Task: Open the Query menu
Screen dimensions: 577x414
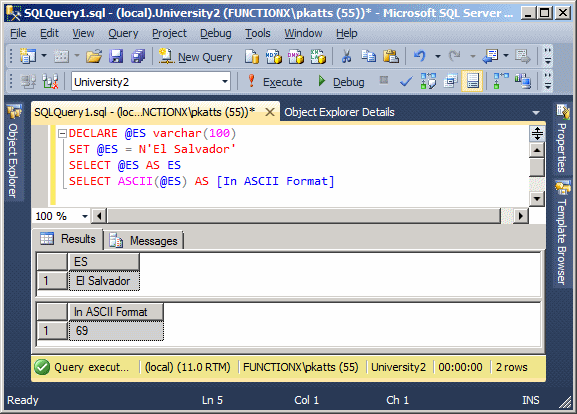Action: tap(123, 33)
